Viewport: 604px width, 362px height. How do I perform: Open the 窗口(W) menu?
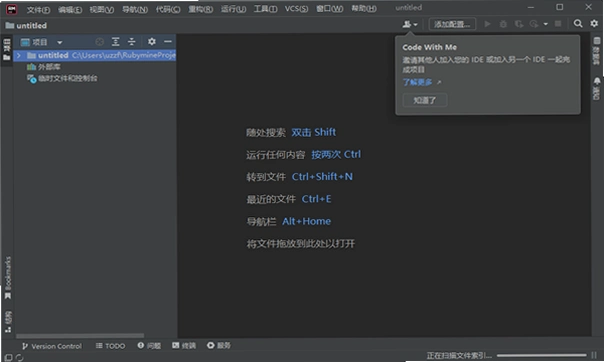point(329,8)
